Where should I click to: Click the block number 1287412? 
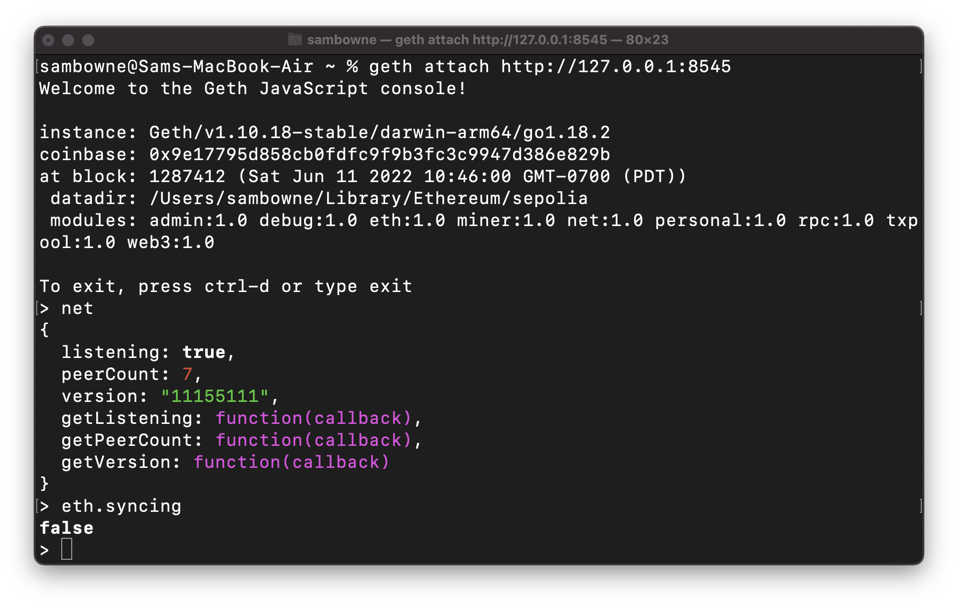[x=187, y=176]
